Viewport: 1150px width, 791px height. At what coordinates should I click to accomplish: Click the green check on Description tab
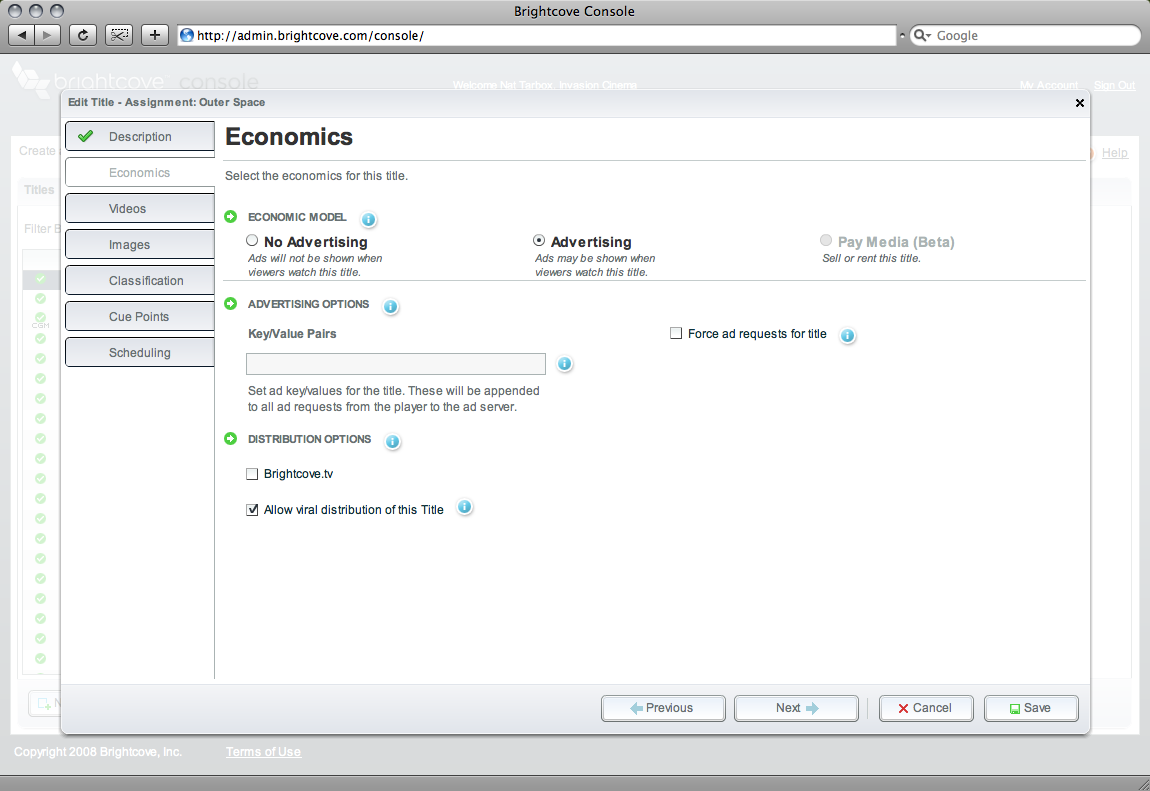[86, 136]
